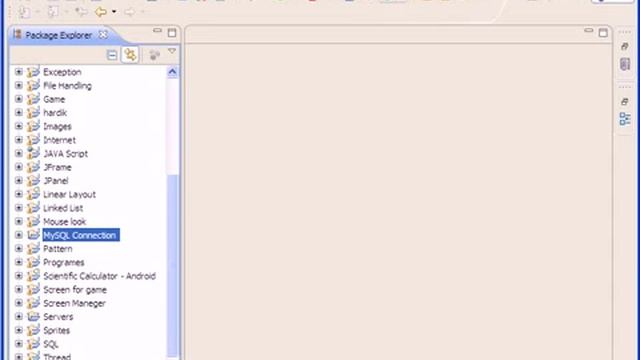
Task: Select the Screen Maneger project label
Action: (74, 303)
